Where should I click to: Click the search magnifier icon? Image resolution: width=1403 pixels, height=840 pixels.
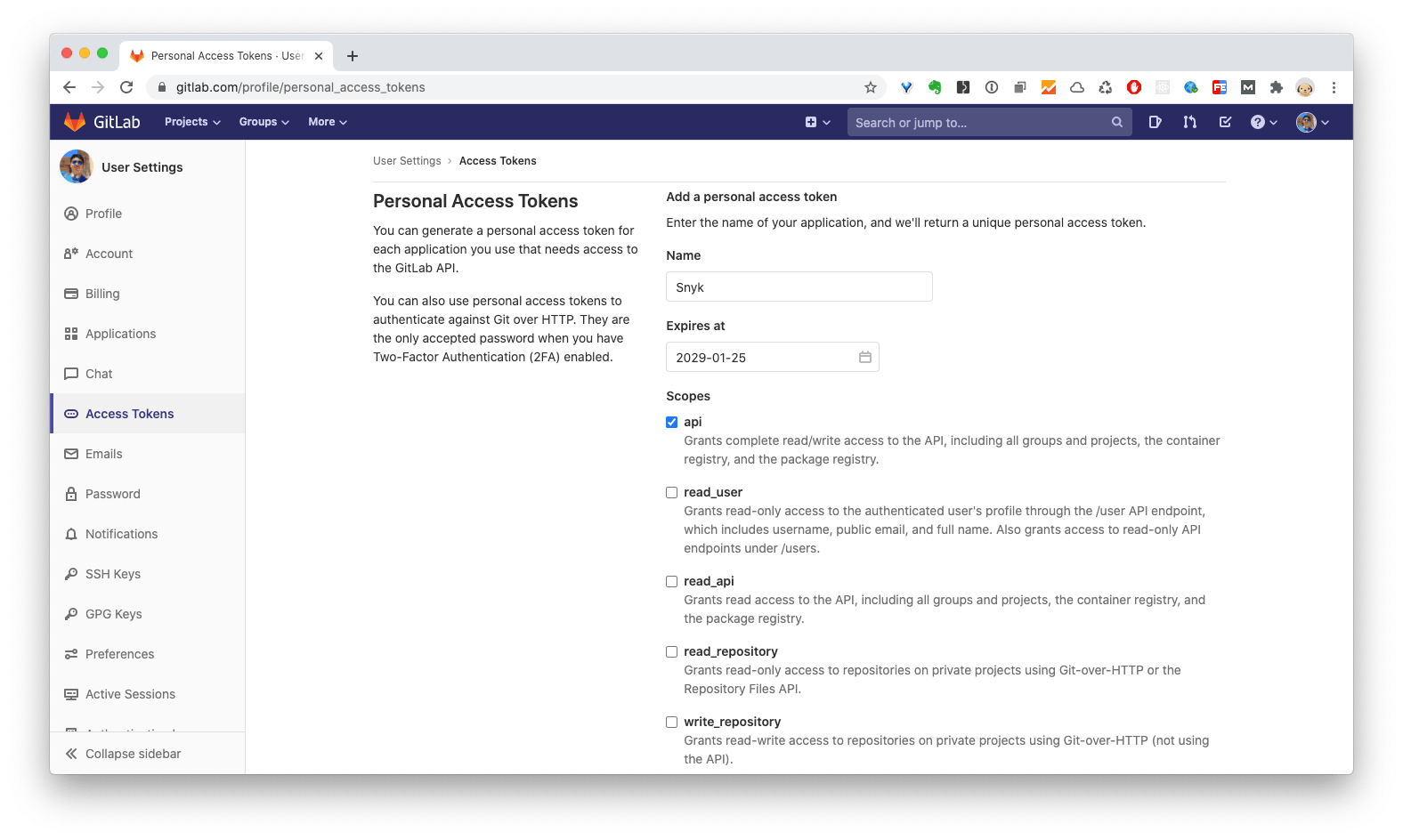1116,122
